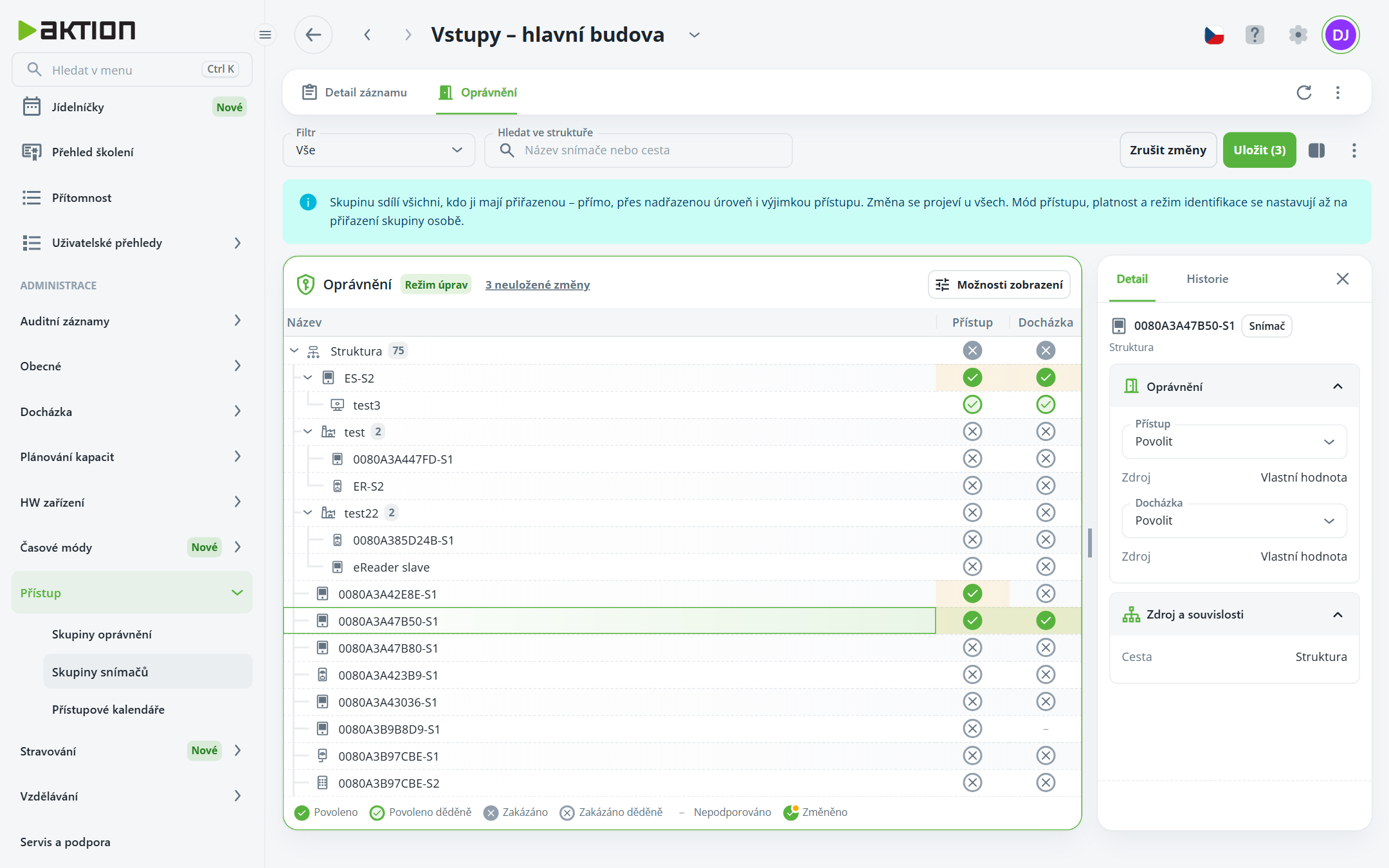This screenshot has width=1389, height=868.
Task: Open the Filtr Vše dropdown
Action: (x=379, y=150)
